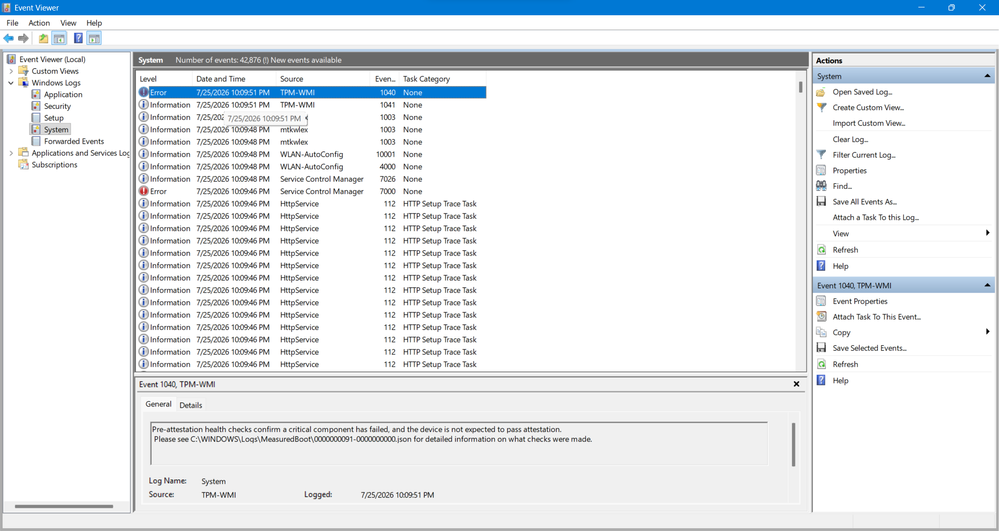Collapse the System section in Actions pane
This screenshot has height=531, width=999.
click(x=987, y=76)
